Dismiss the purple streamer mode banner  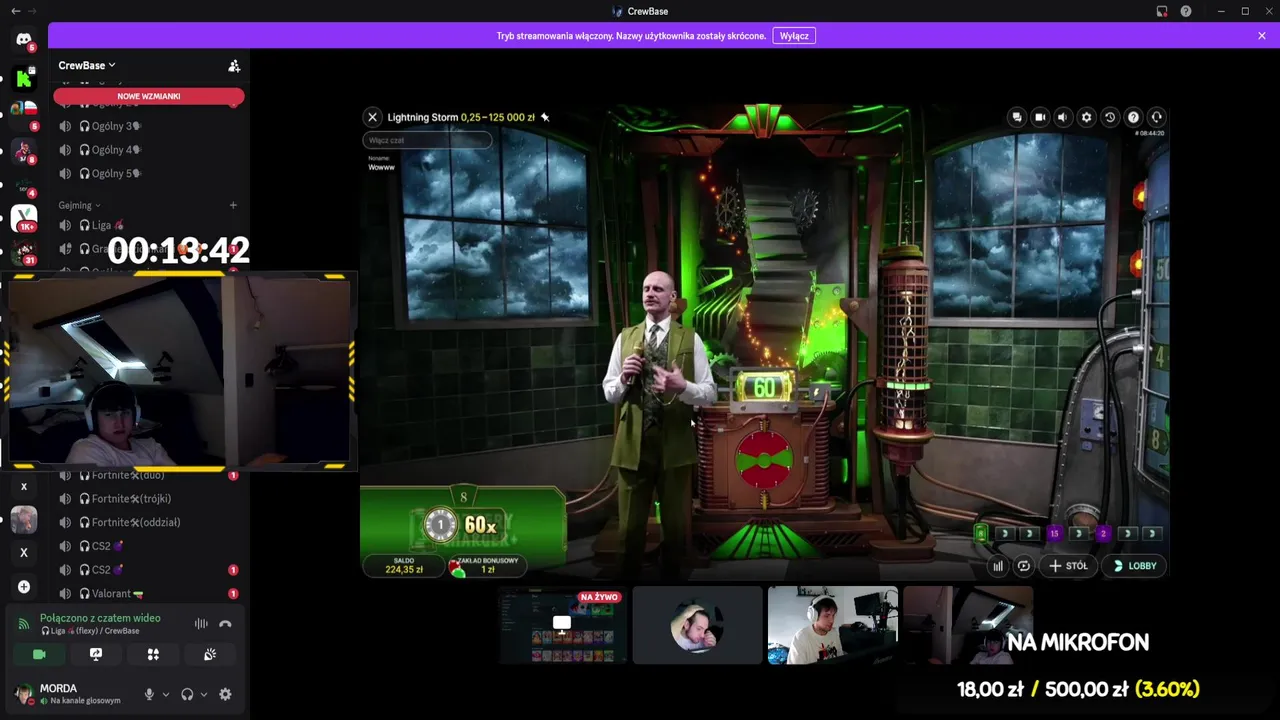[1262, 36]
